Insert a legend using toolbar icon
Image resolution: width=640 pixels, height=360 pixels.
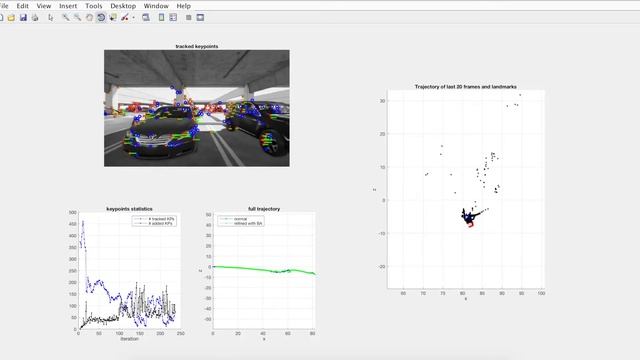pyautogui.click(x=173, y=18)
